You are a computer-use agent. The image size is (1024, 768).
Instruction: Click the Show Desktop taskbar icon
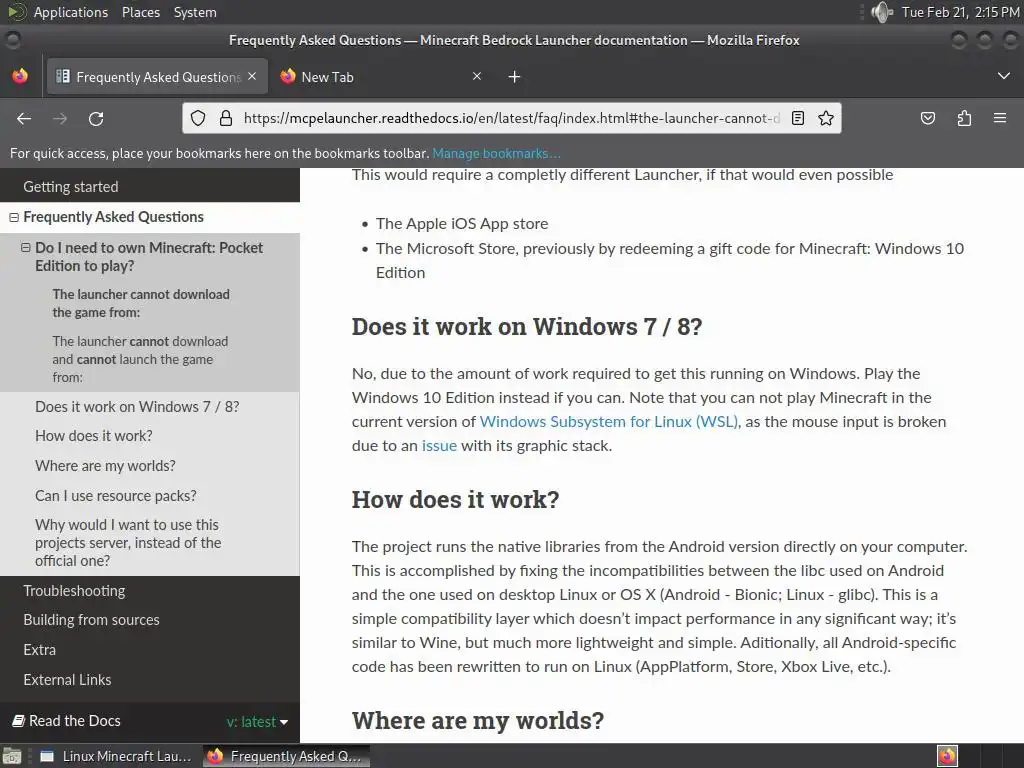coord(12,756)
